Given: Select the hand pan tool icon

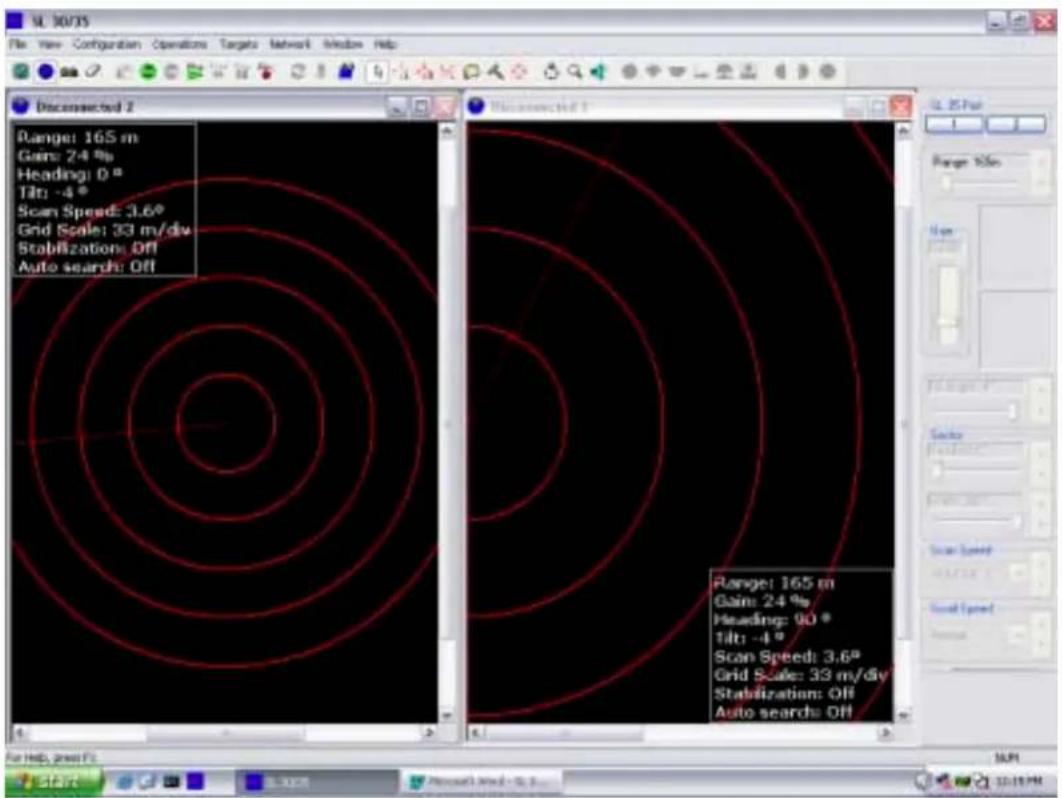Looking at the screenshot, I should point(551,72).
